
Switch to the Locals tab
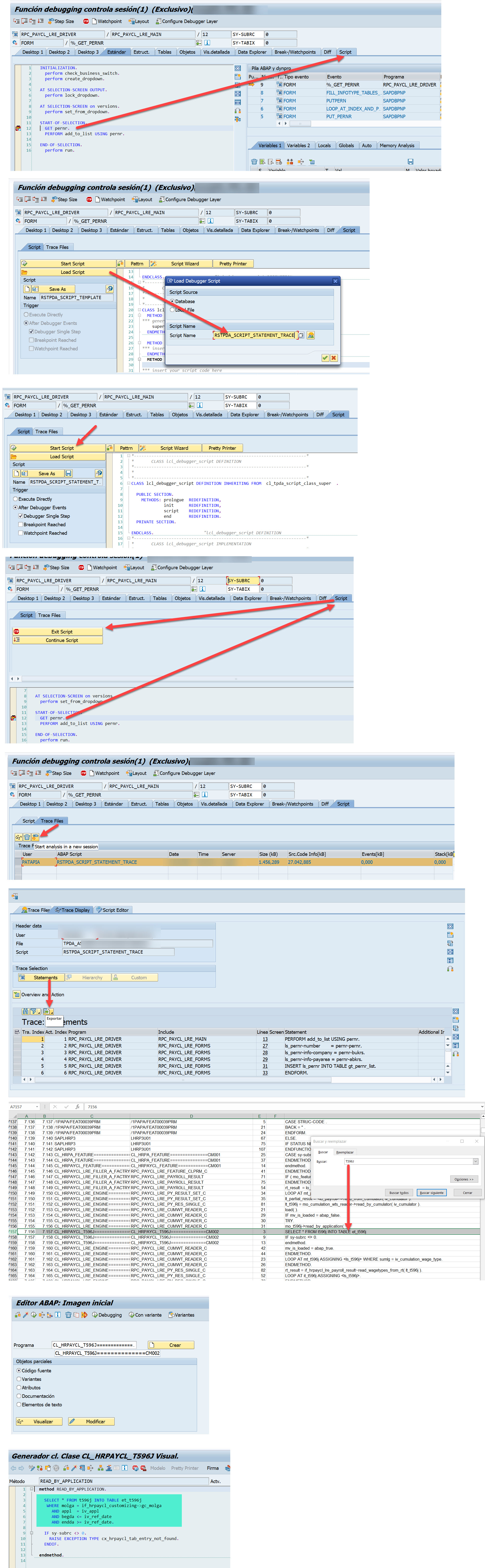[324, 145]
